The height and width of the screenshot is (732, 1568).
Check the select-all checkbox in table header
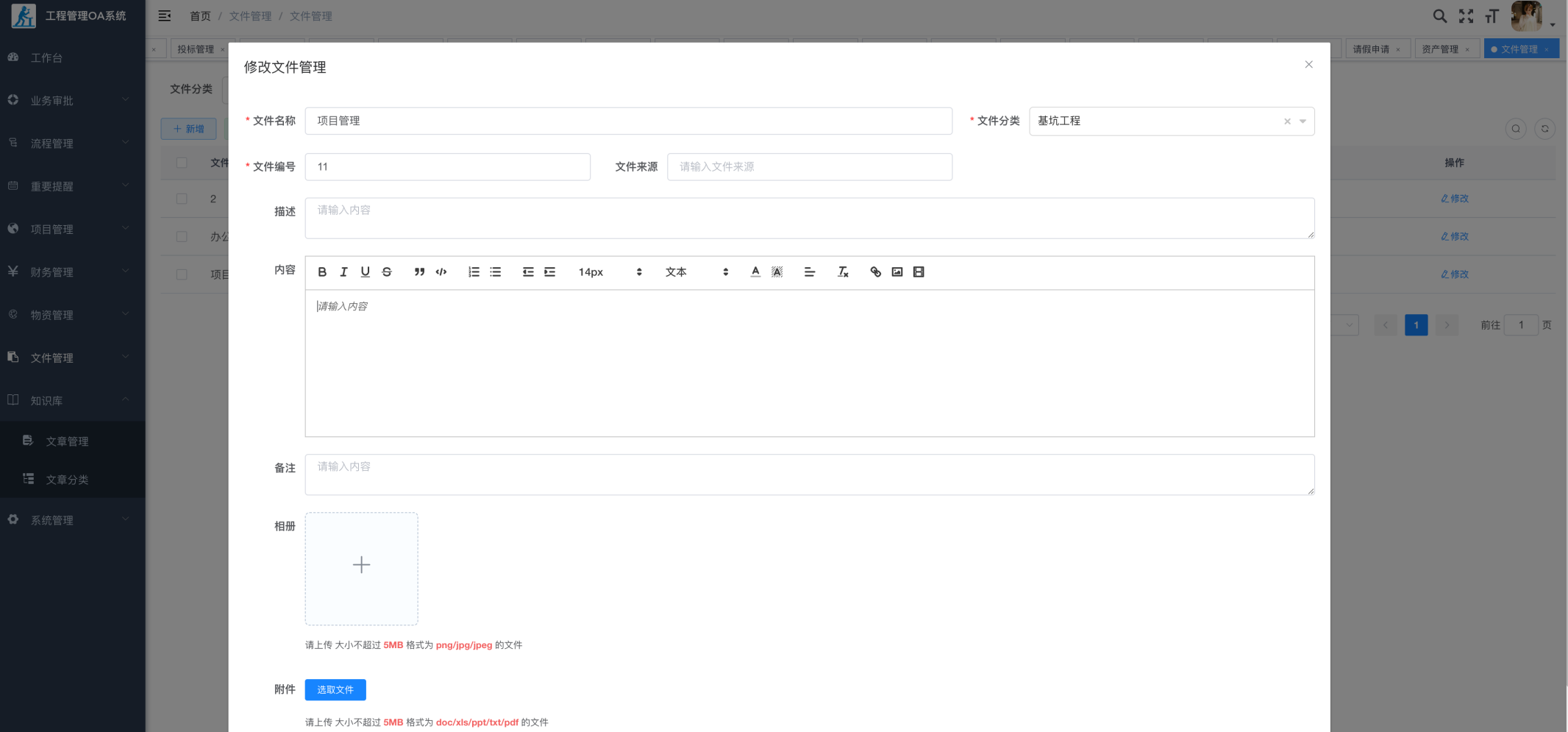pyautogui.click(x=182, y=163)
